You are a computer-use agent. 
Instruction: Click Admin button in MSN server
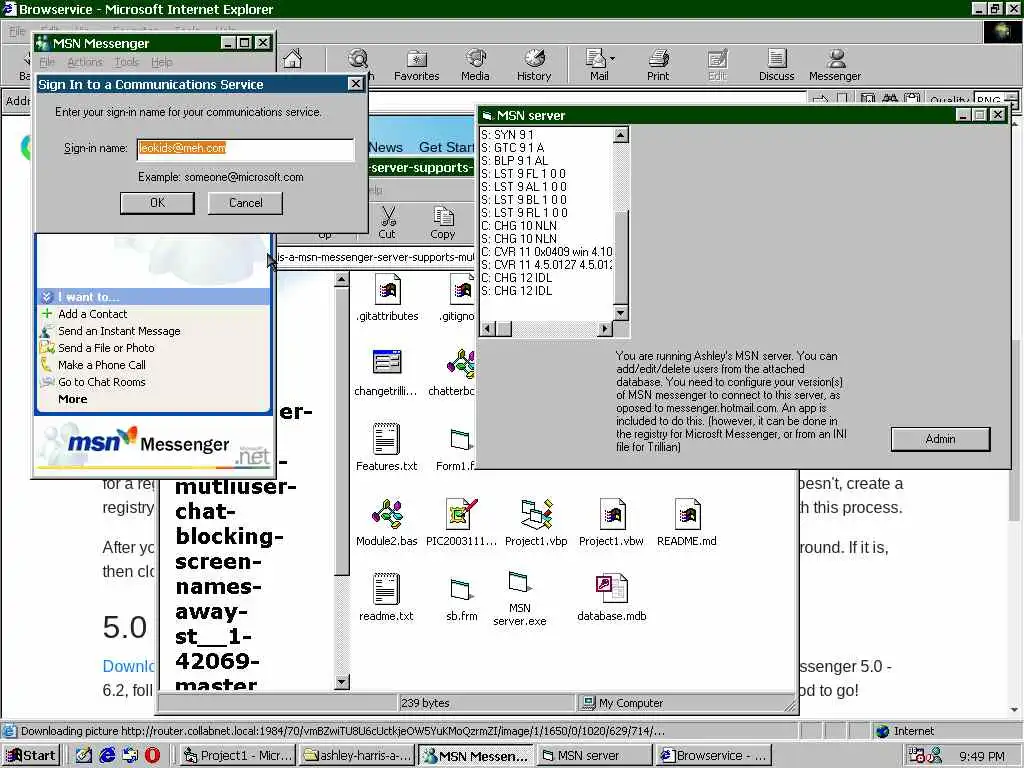(940, 439)
